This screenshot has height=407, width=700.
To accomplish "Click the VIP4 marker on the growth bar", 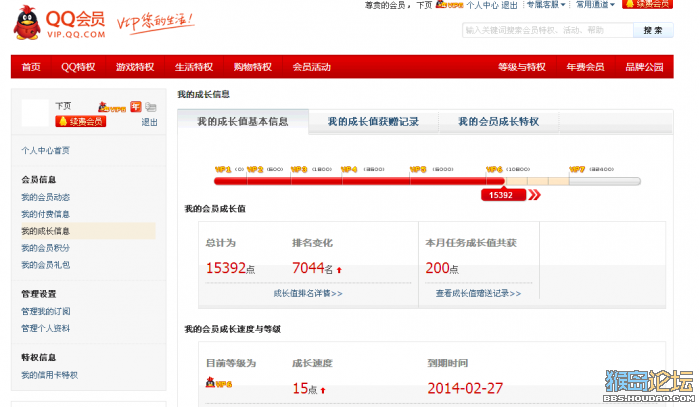I will [x=349, y=169].
